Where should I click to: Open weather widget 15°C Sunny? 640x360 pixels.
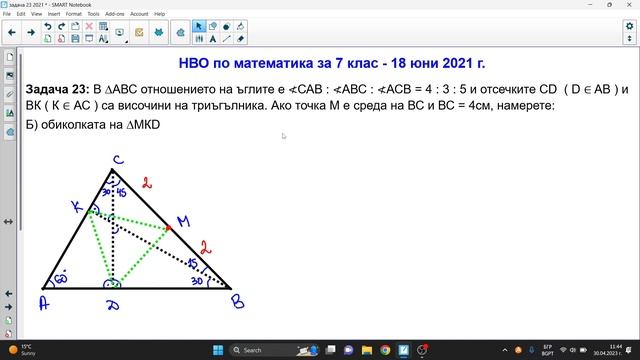(21, 350)
